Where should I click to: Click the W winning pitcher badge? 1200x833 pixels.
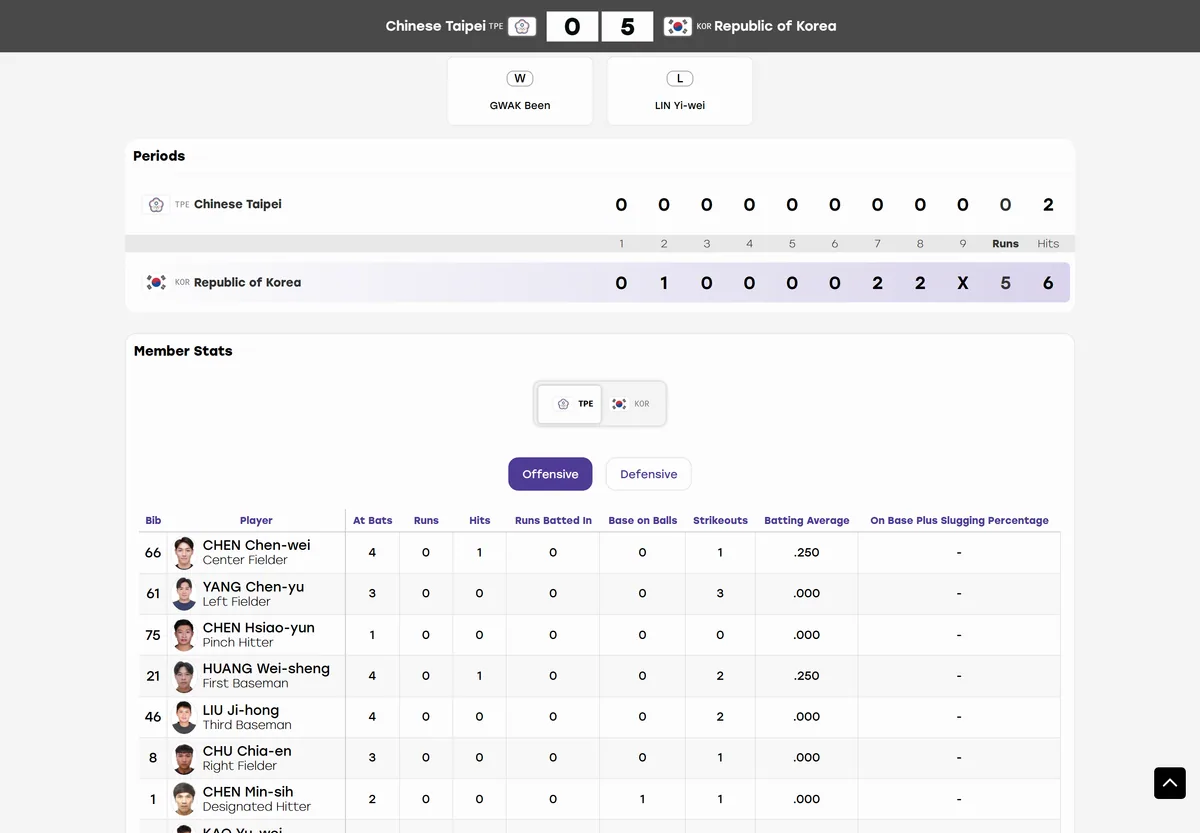point(520,79)
